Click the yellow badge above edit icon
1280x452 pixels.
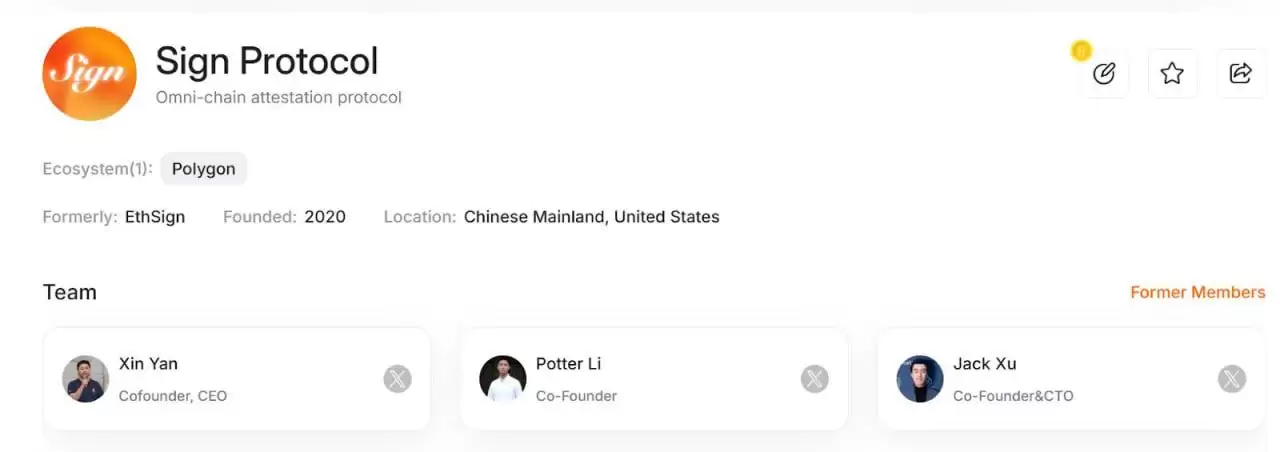1081,50
